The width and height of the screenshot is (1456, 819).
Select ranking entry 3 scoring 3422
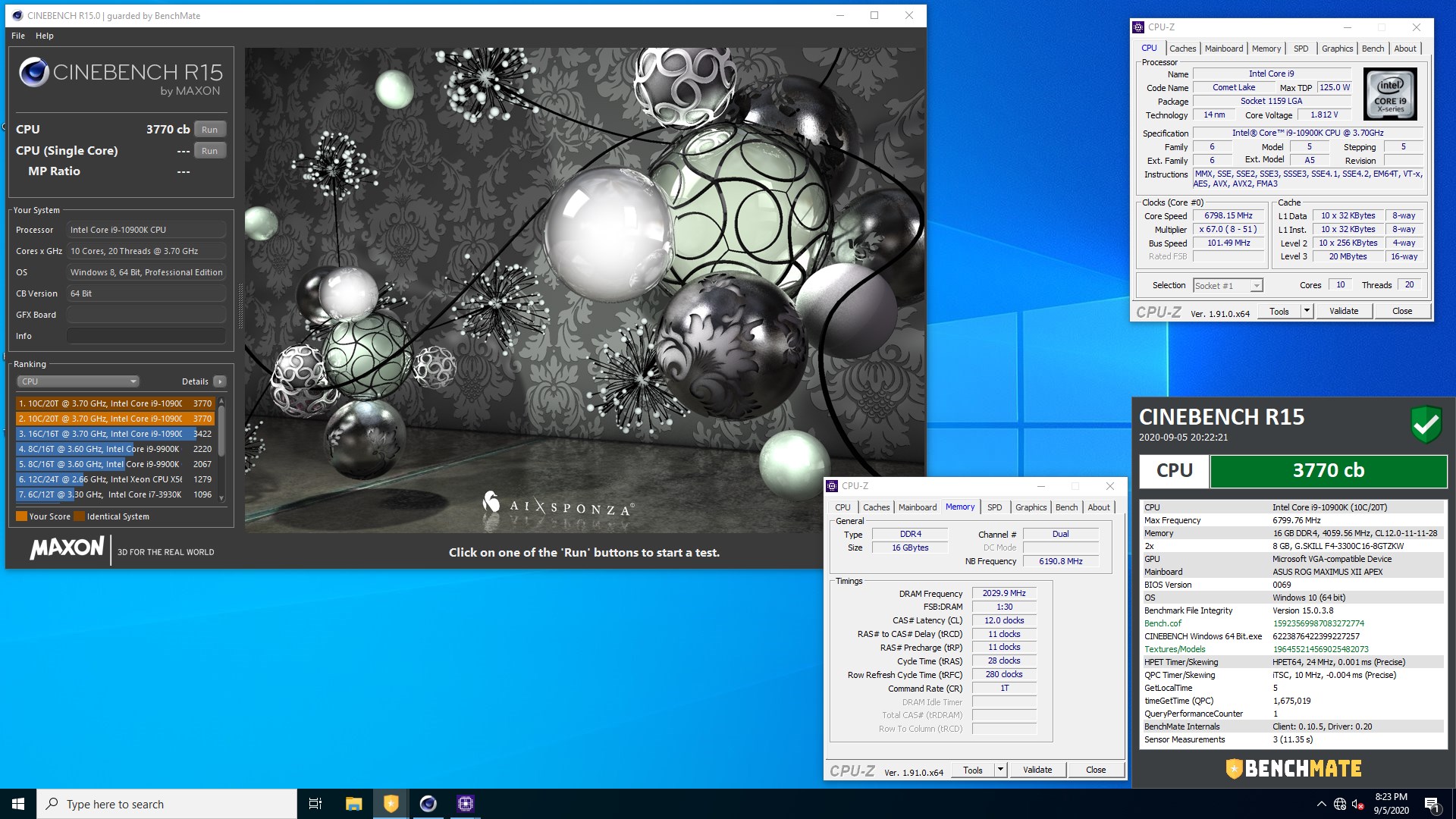pos(115,434)
